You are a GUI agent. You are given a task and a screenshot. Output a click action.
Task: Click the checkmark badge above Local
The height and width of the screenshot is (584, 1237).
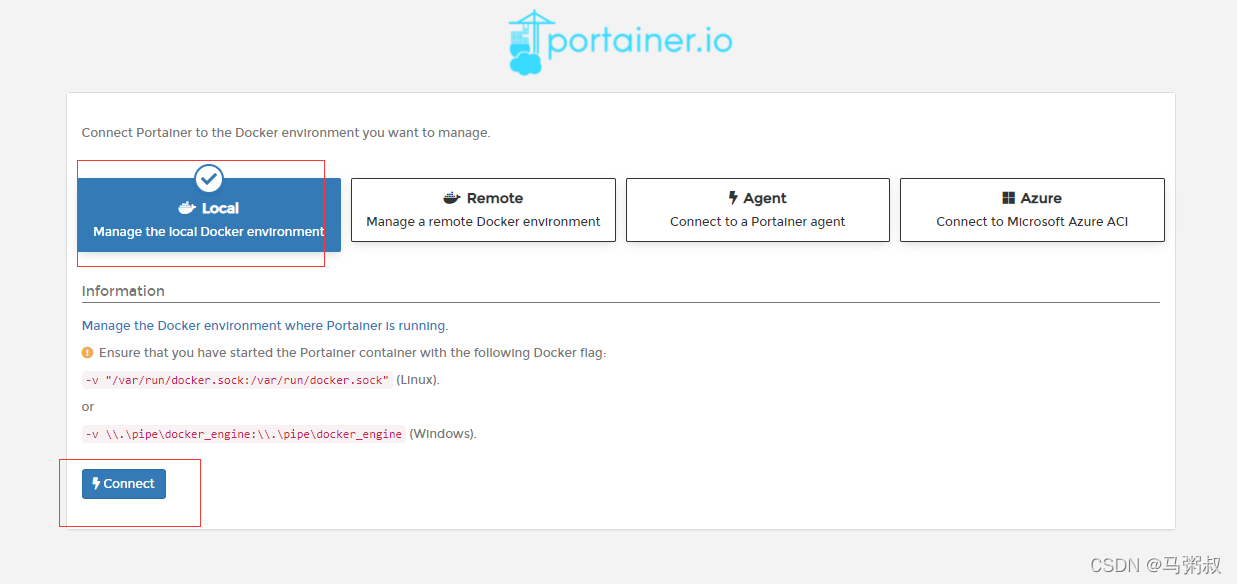tap(209, 178)
